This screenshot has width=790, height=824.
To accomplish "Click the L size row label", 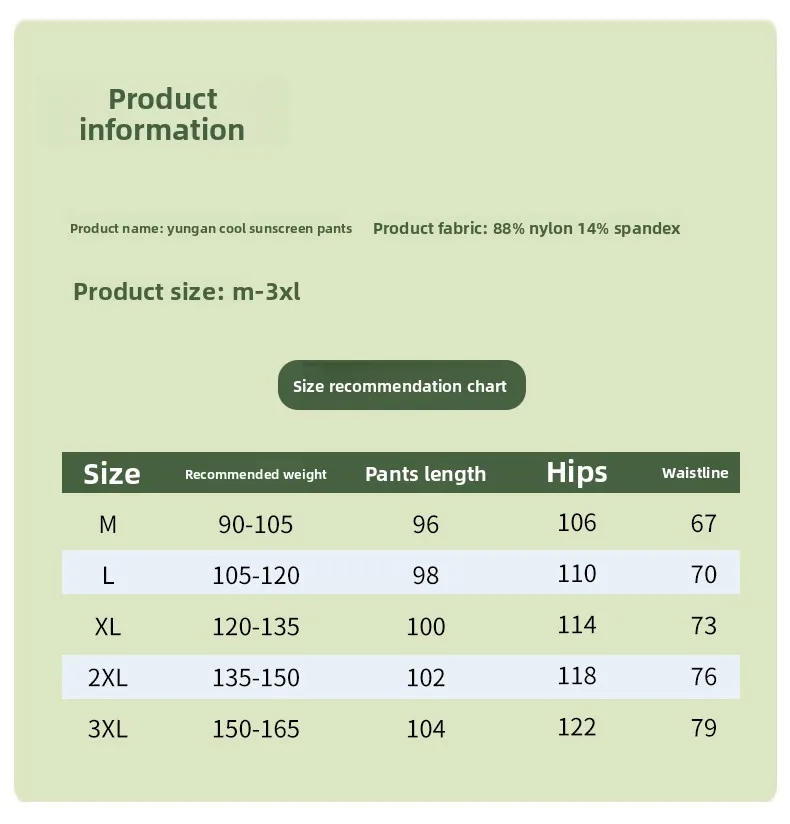I will coord(108,575).
